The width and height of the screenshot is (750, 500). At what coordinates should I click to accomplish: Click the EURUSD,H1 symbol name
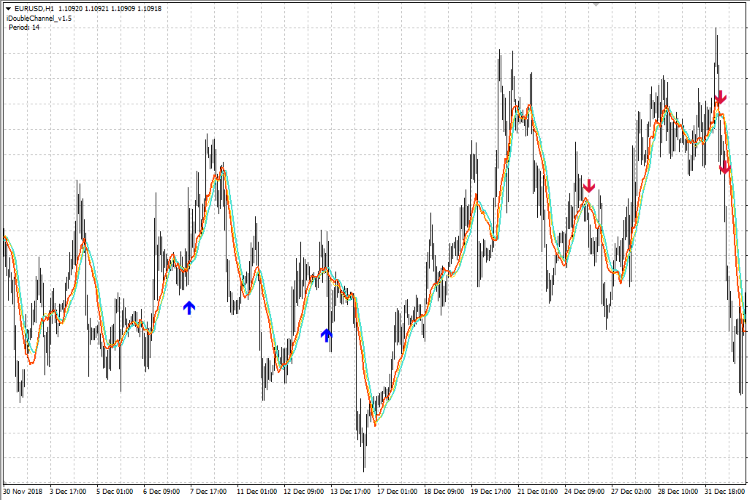34,7
